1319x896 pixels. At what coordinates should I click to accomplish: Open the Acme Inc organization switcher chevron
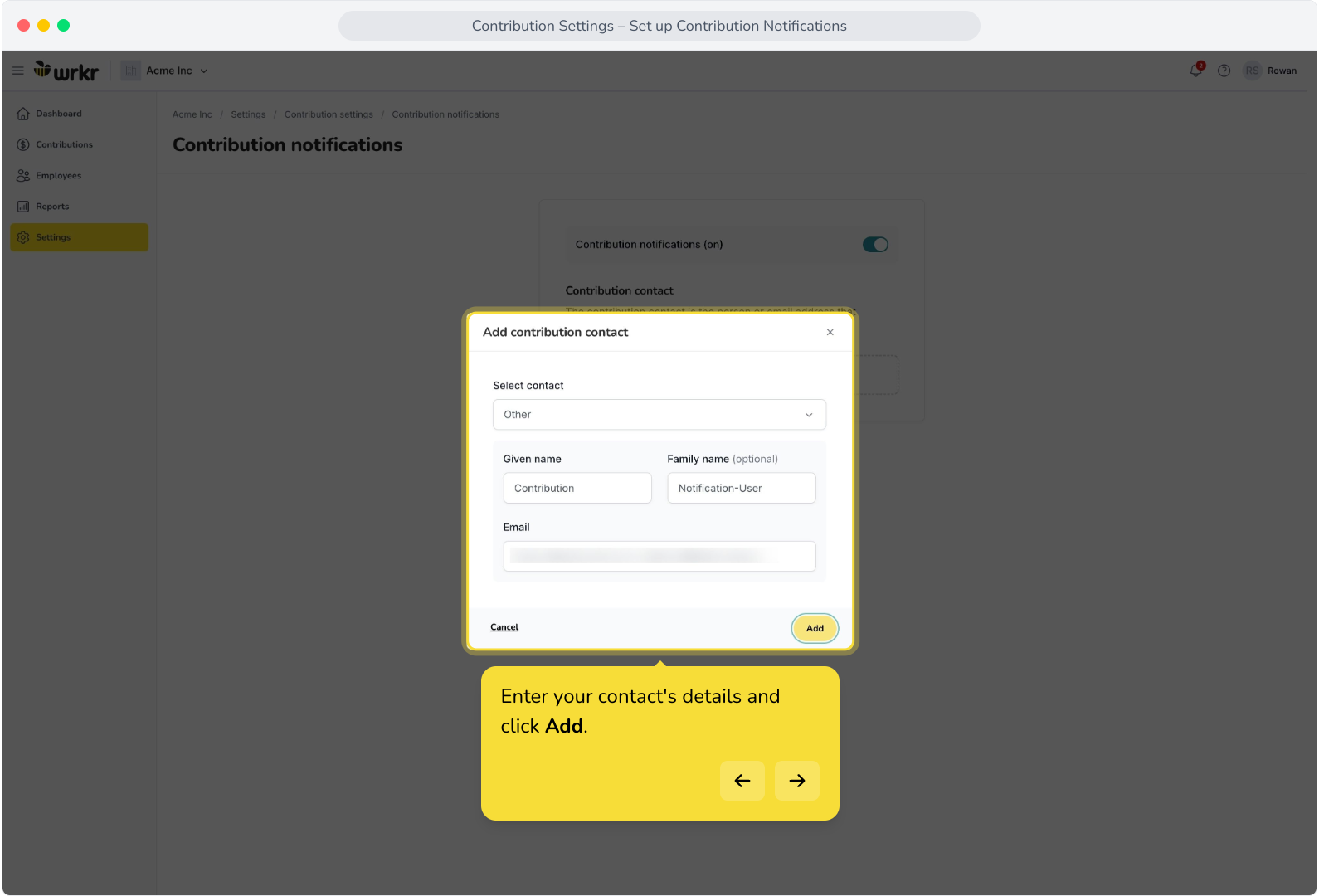pyautogui.click(x=204, y=71)
